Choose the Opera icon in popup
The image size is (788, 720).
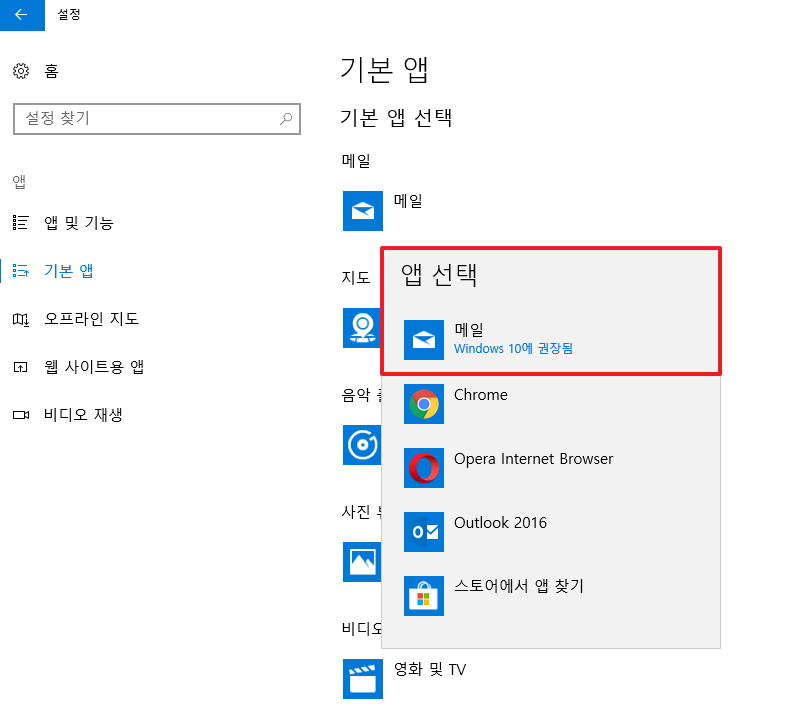[x=424, y=468]
